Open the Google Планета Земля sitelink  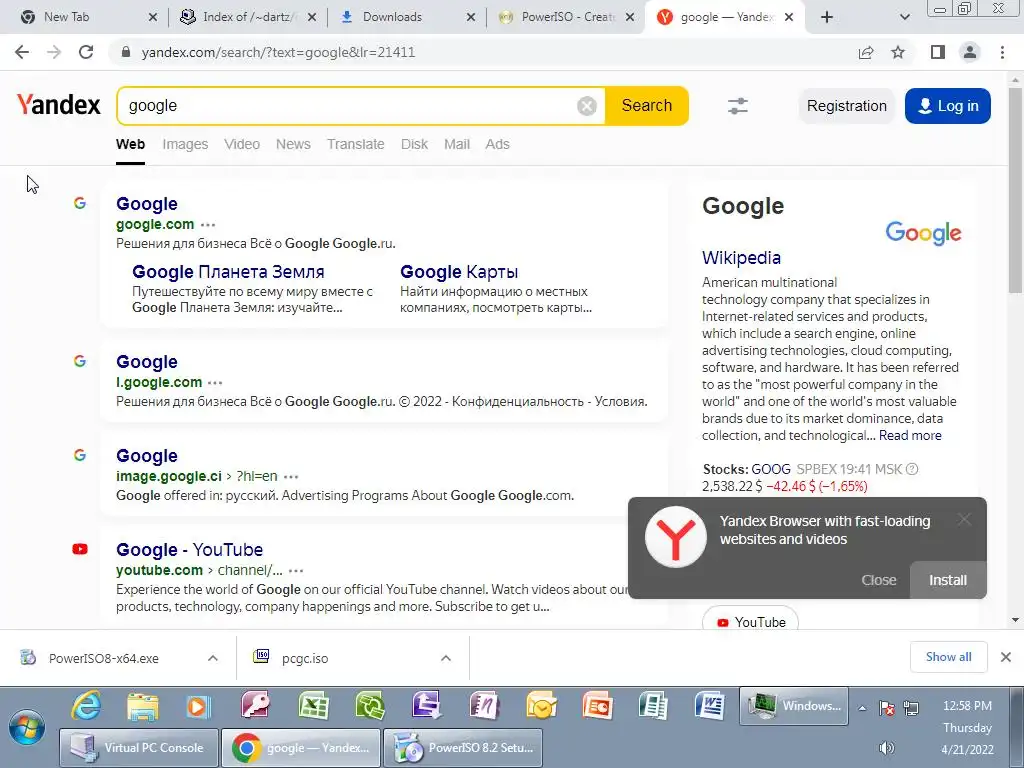[x=228, y=272]
